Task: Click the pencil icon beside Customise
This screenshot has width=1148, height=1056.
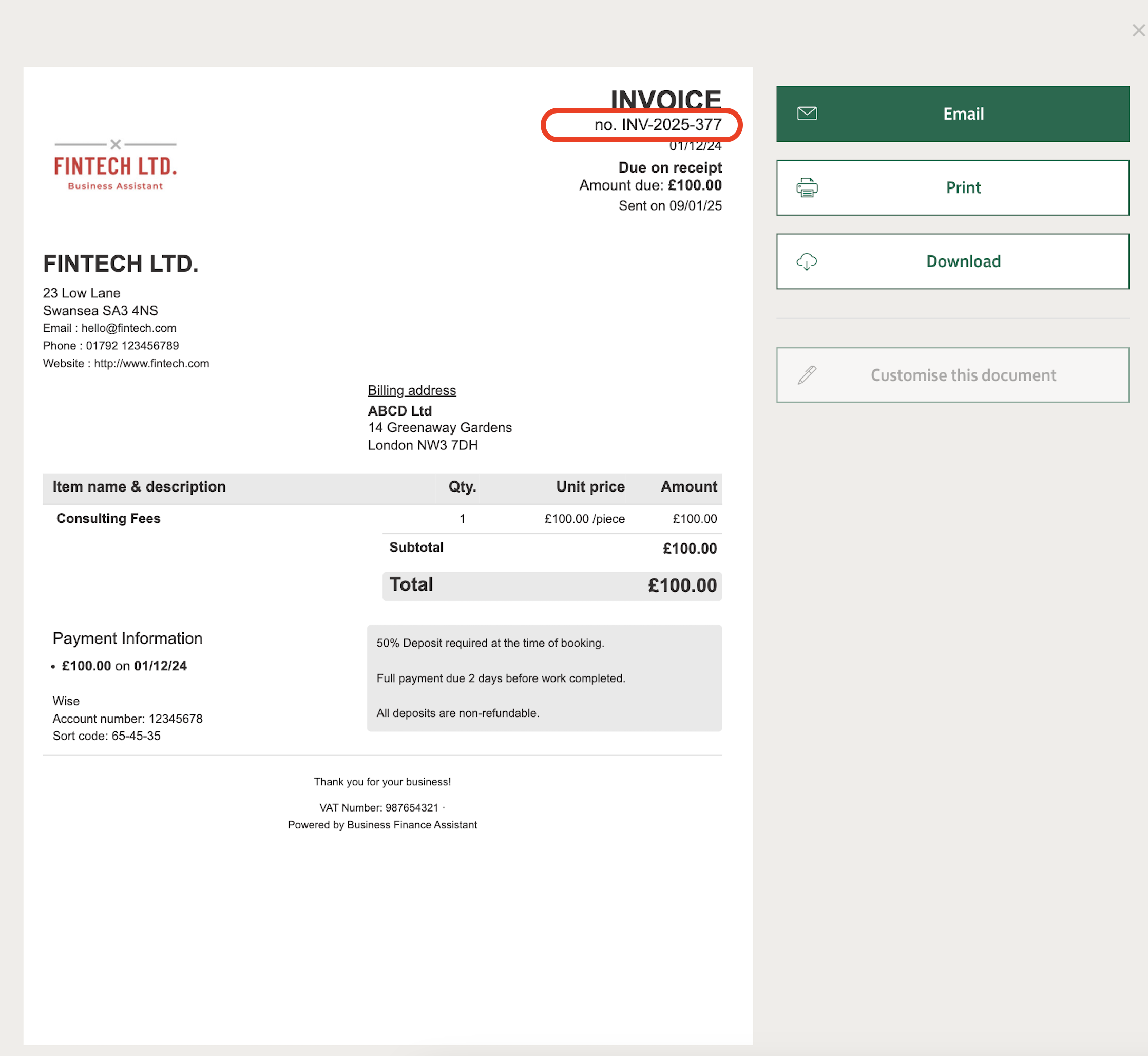Action: [807, 375]
